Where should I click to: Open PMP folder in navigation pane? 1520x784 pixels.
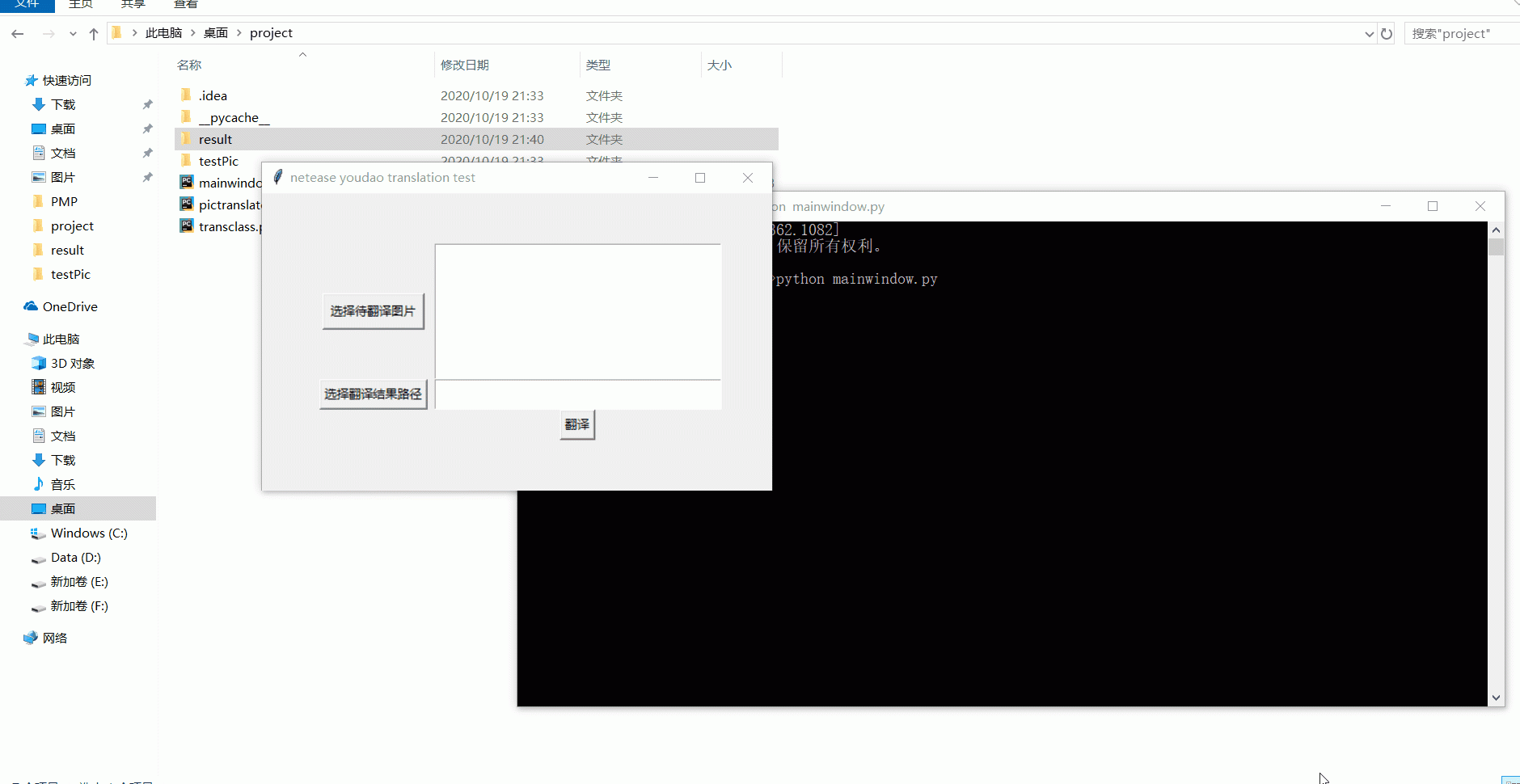(64, 201)
